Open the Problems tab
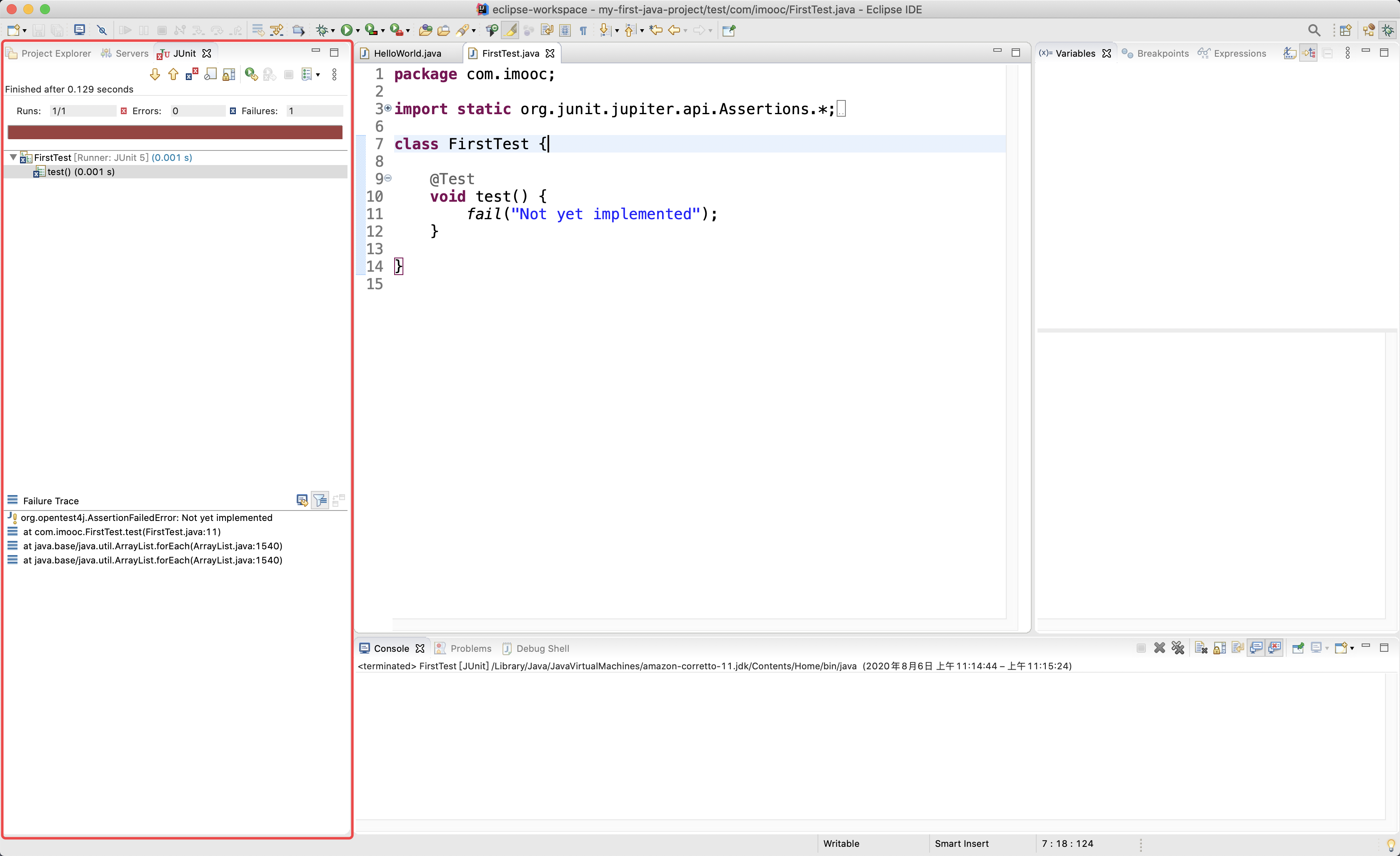 [464, 648]
